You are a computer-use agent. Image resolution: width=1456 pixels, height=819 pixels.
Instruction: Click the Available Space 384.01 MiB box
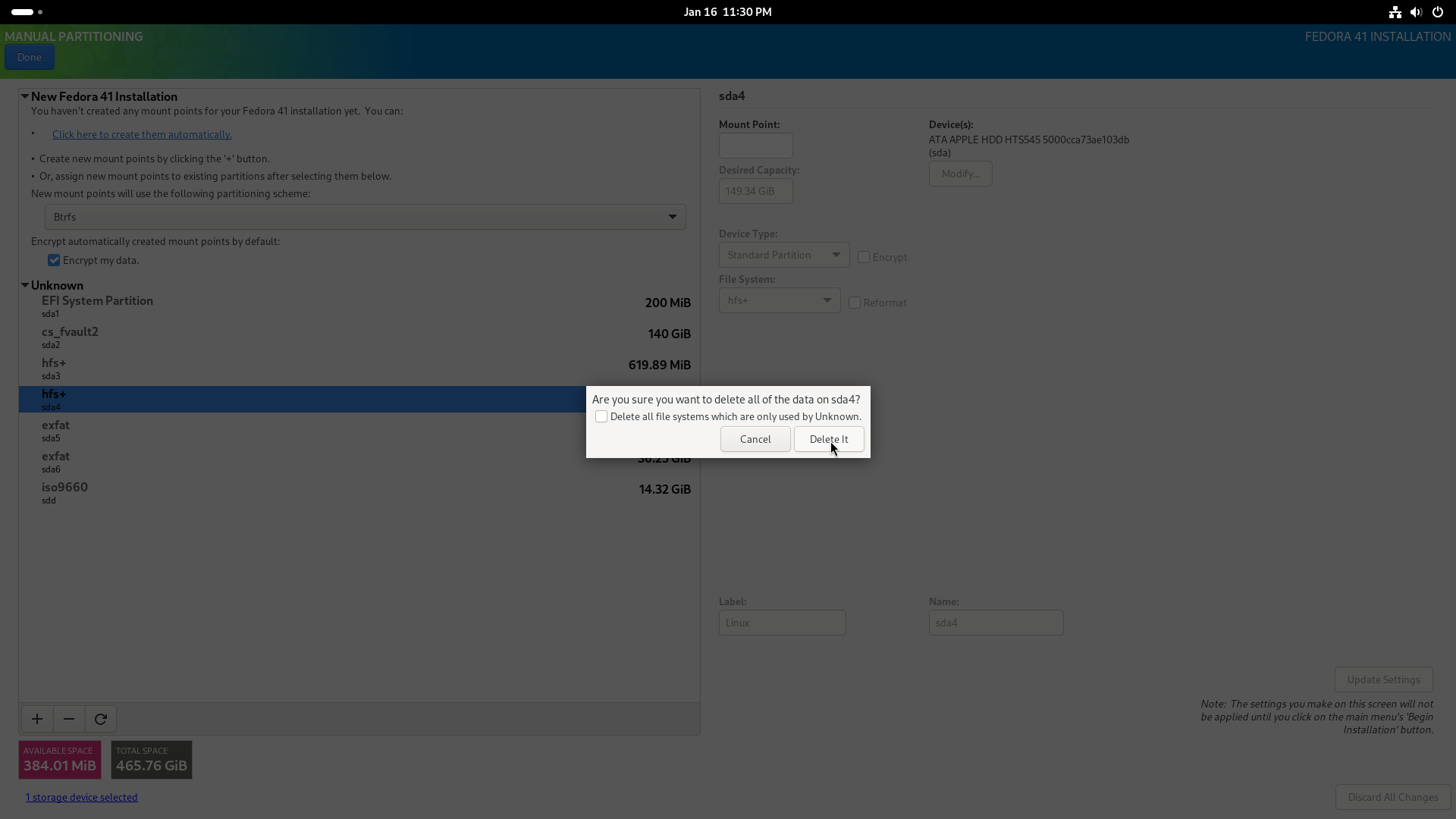[60, 760]
